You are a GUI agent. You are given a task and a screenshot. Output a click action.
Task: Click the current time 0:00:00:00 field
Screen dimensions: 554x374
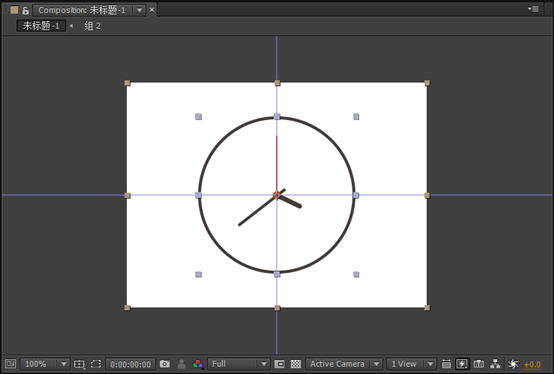[130, 364]
